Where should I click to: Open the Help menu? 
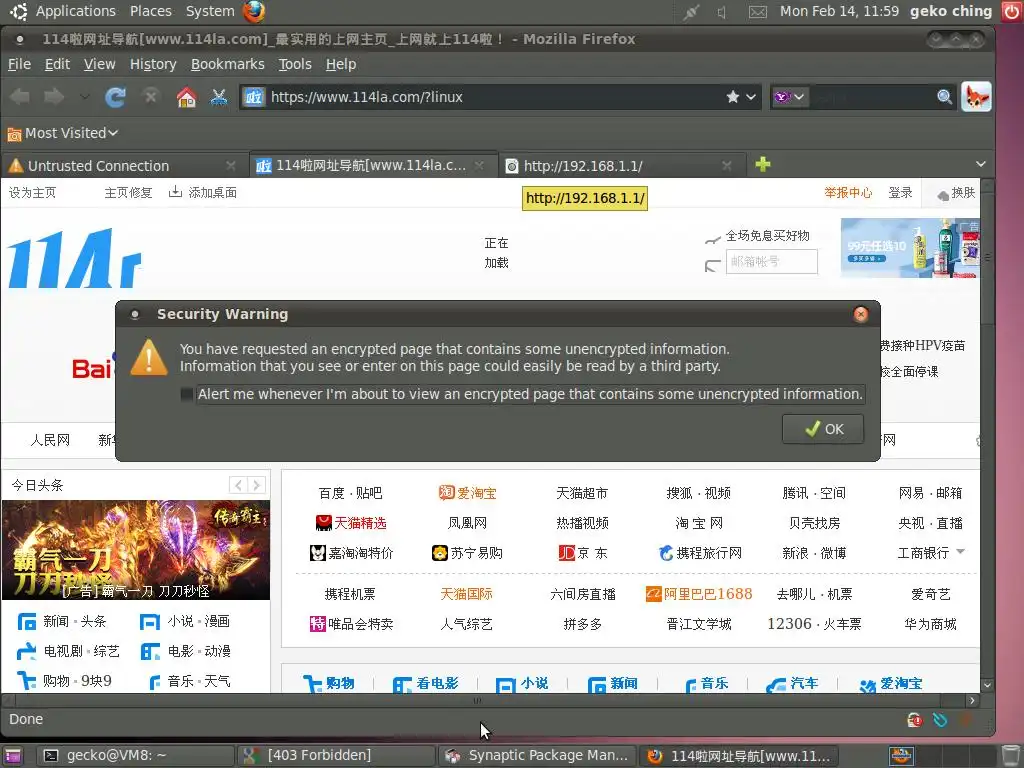point(341,64)
